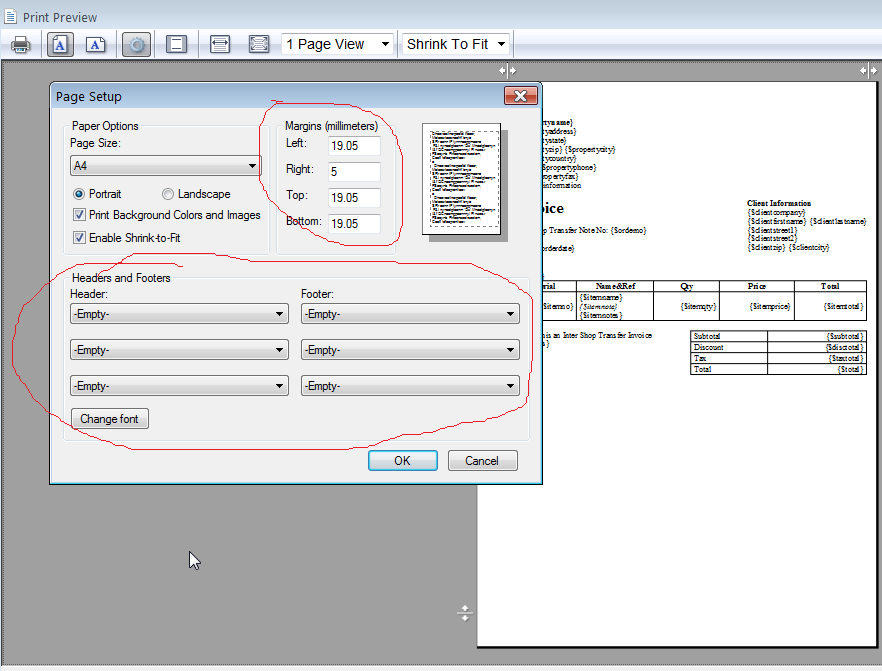Toggle headers and footers toolbar icon
Screen dimensions: 882x671
tap(177, 44)
